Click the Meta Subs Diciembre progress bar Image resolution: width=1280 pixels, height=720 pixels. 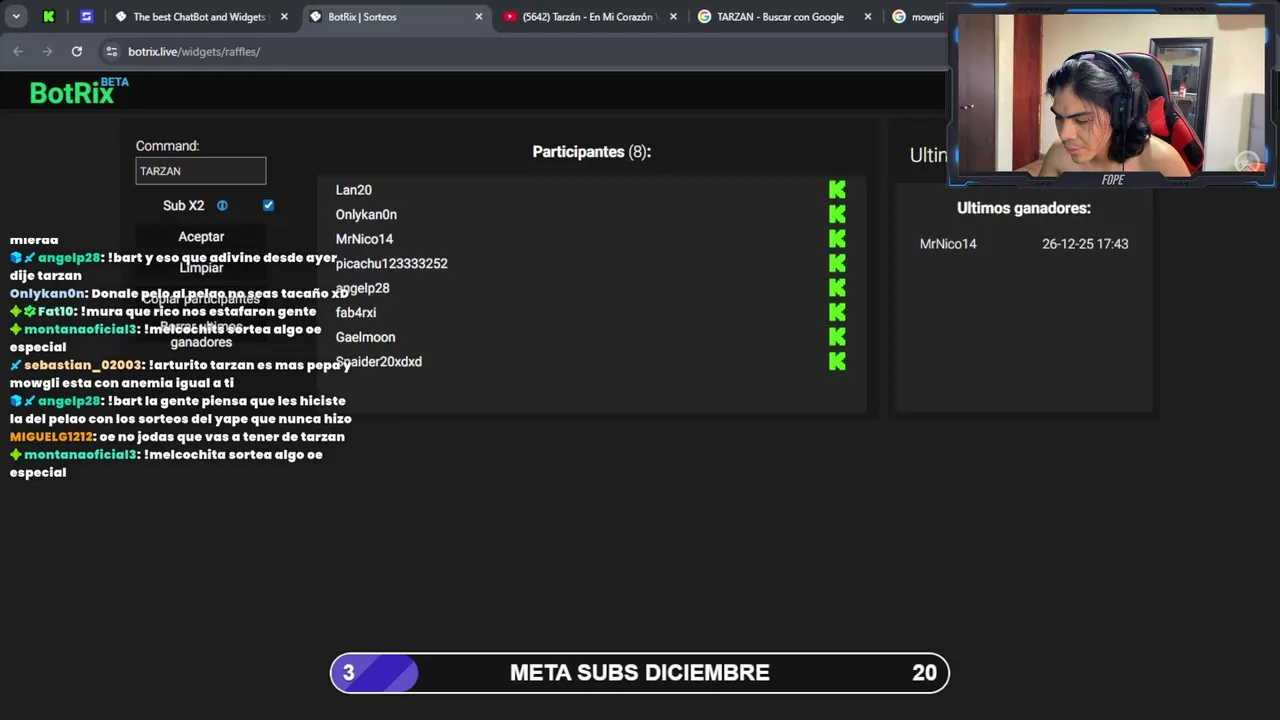coord(640,673)
